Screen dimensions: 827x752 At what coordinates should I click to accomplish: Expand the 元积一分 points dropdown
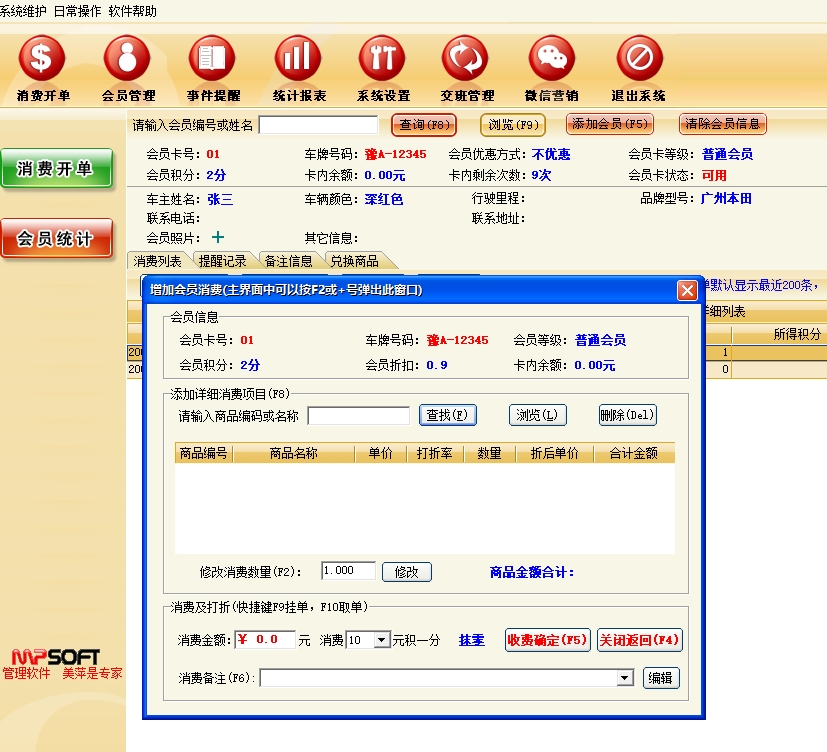[382, 640]
